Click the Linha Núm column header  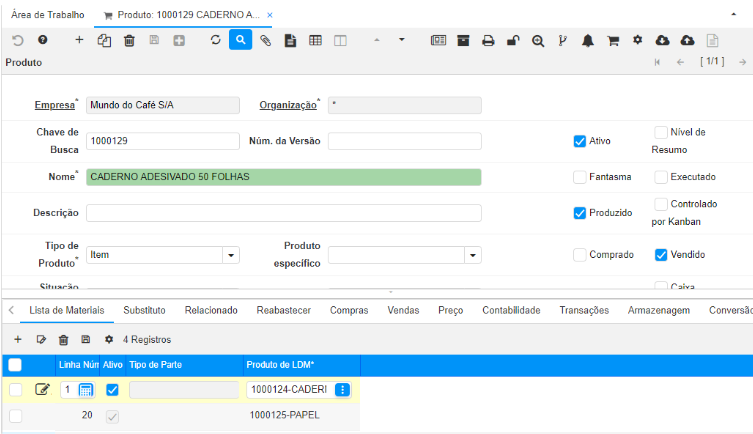[78, 364]
